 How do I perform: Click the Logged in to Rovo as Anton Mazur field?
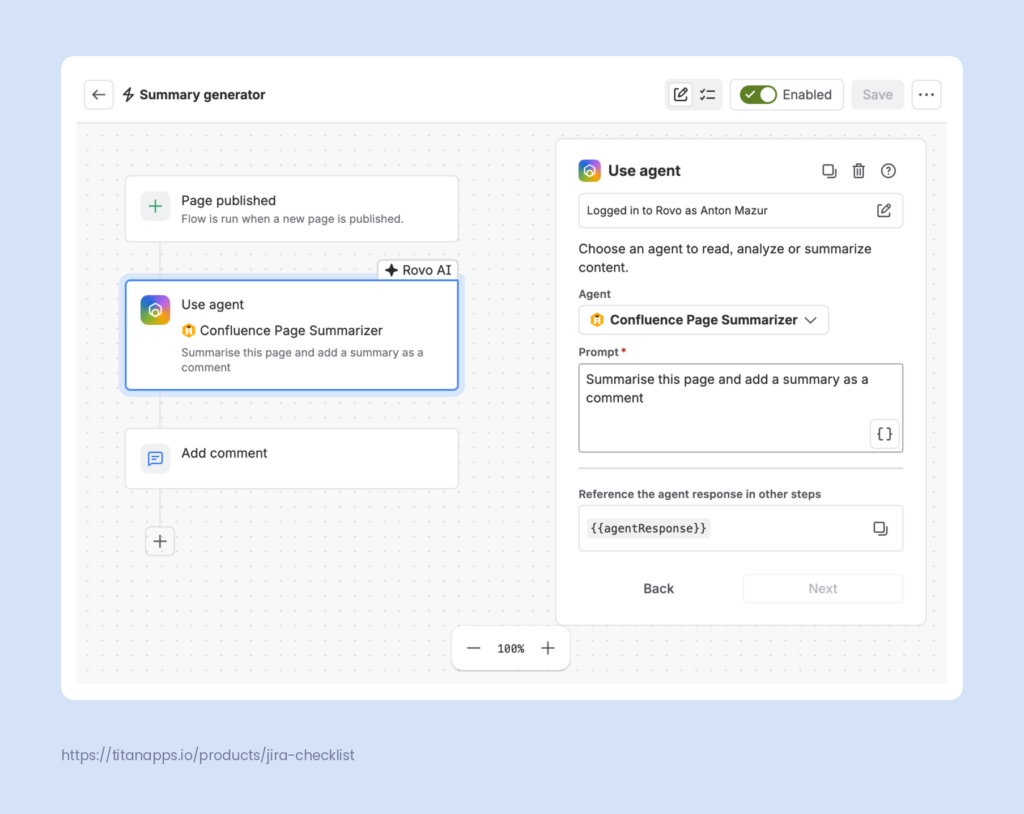click(x=741, y=210)
